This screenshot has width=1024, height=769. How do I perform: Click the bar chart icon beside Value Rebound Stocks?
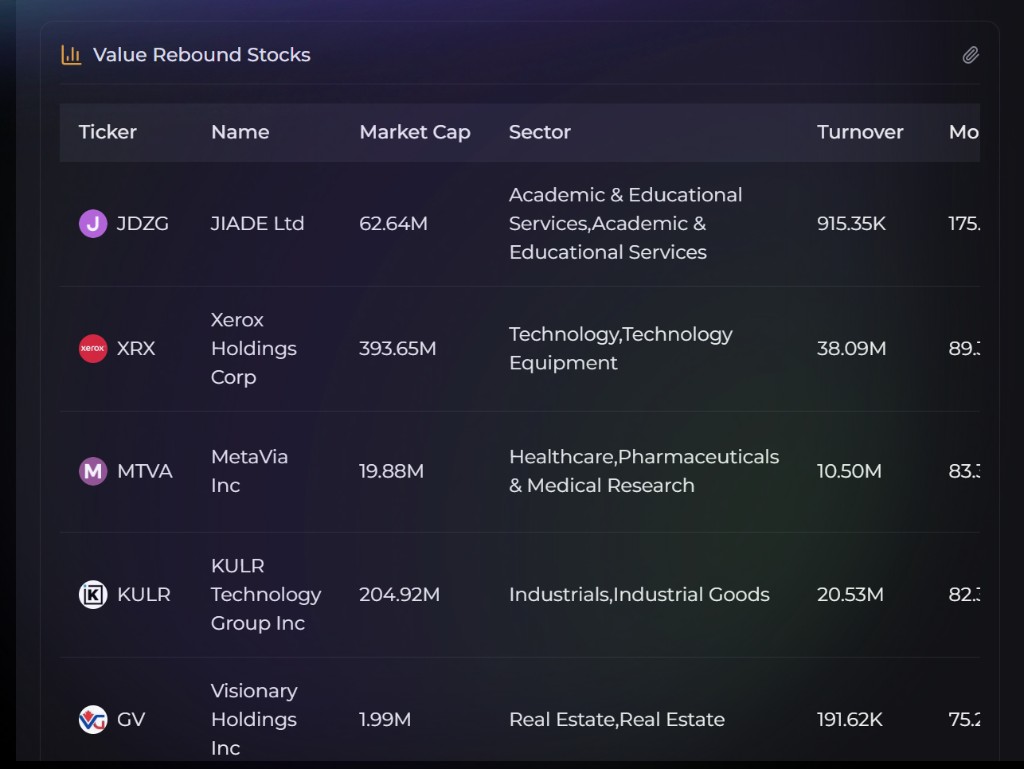pos(71,55)
